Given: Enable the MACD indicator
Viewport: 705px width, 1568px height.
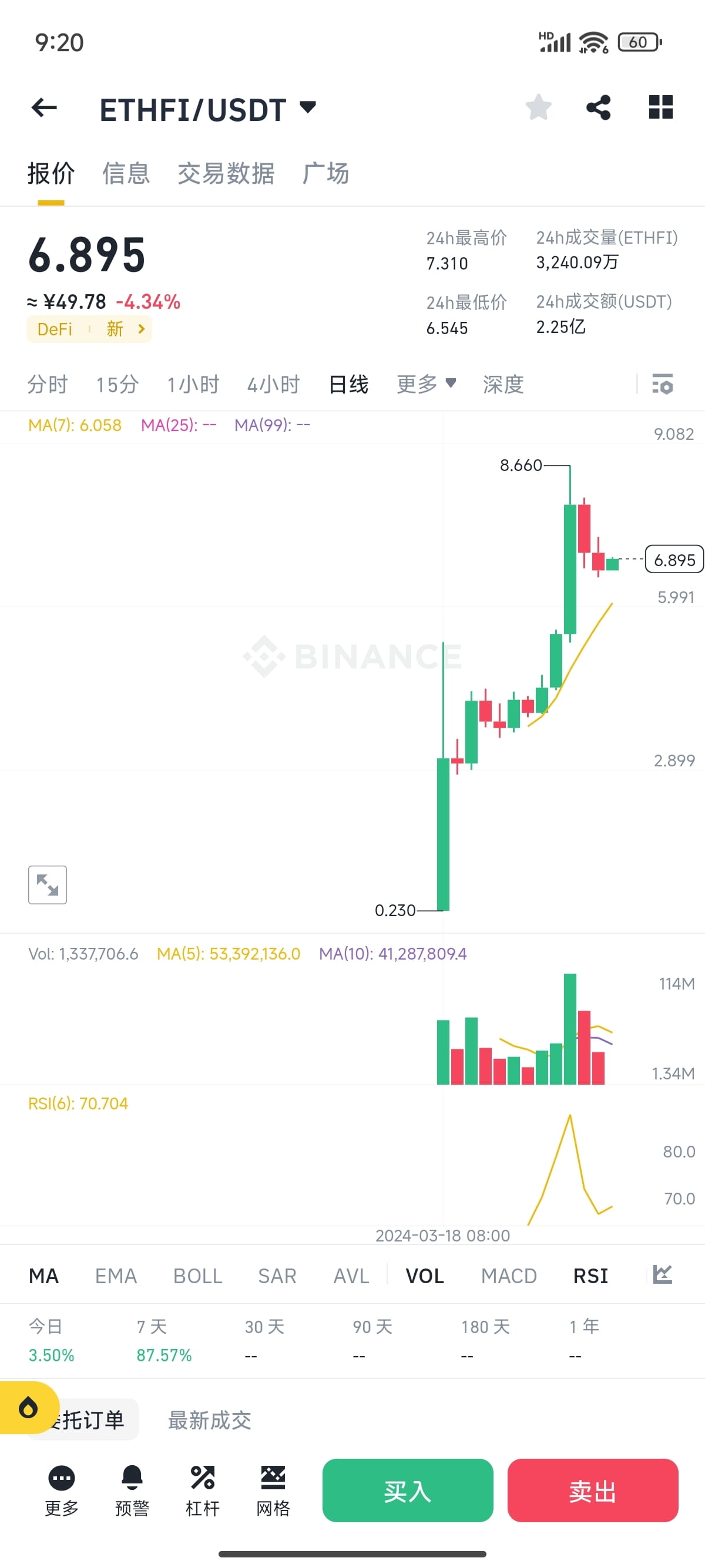Looking at the screenshot, I should pyautogui.click(x=509, y=1276).
